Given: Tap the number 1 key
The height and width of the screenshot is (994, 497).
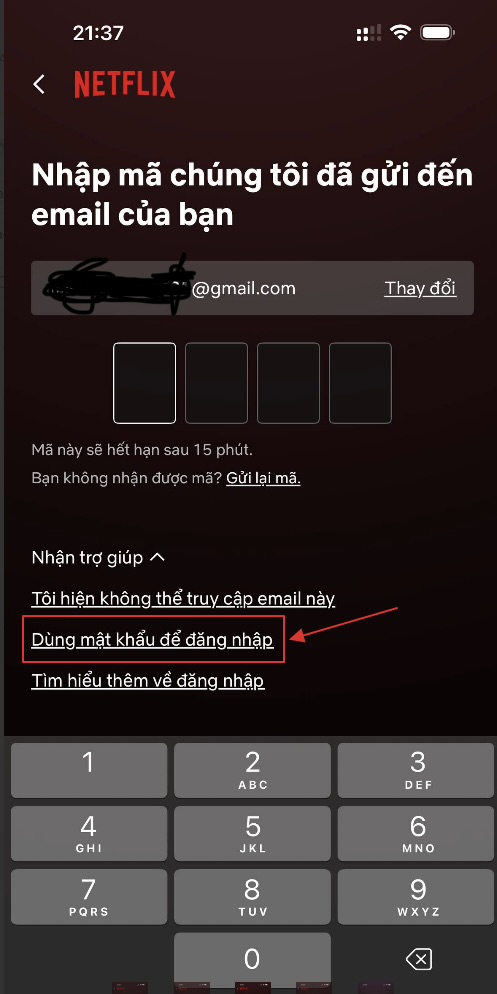Looking at the screenshot, I should click(89, 770).
